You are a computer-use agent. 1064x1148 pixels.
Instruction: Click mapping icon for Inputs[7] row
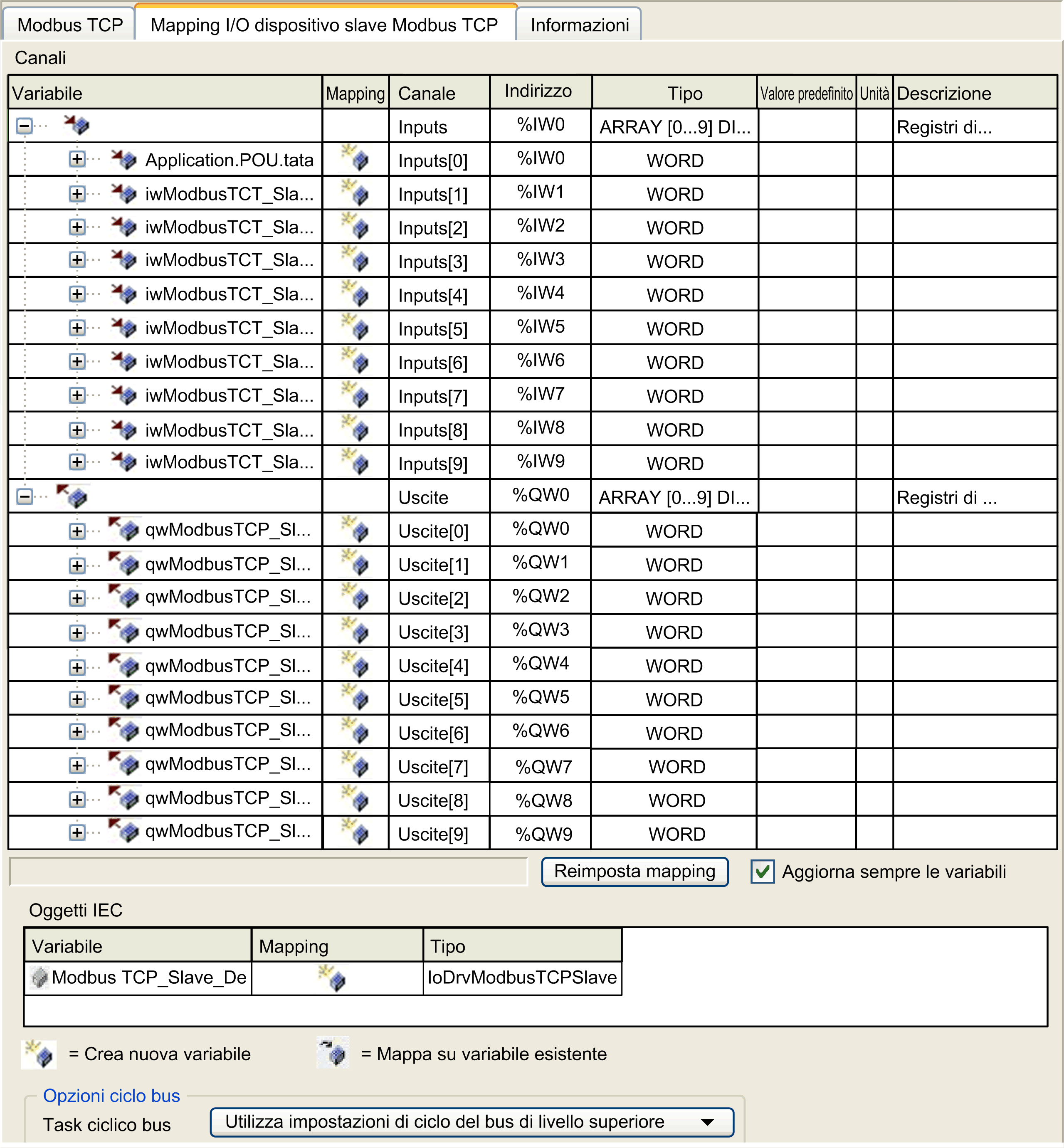point(355,394)
